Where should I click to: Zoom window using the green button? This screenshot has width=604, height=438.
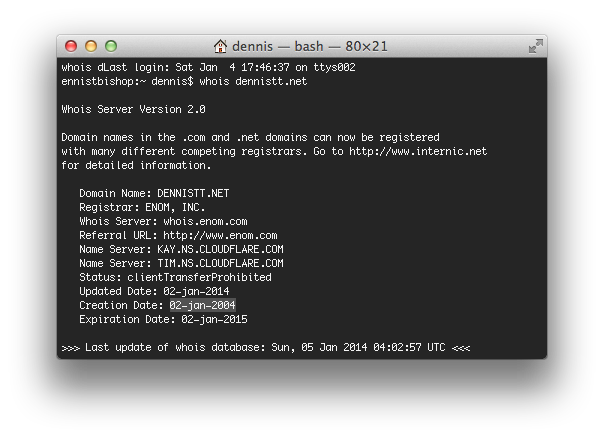tap(111, 46)
